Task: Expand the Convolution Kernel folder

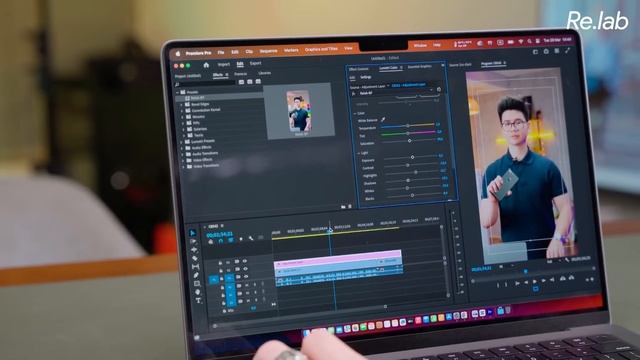Action: (x=182, y=111)
